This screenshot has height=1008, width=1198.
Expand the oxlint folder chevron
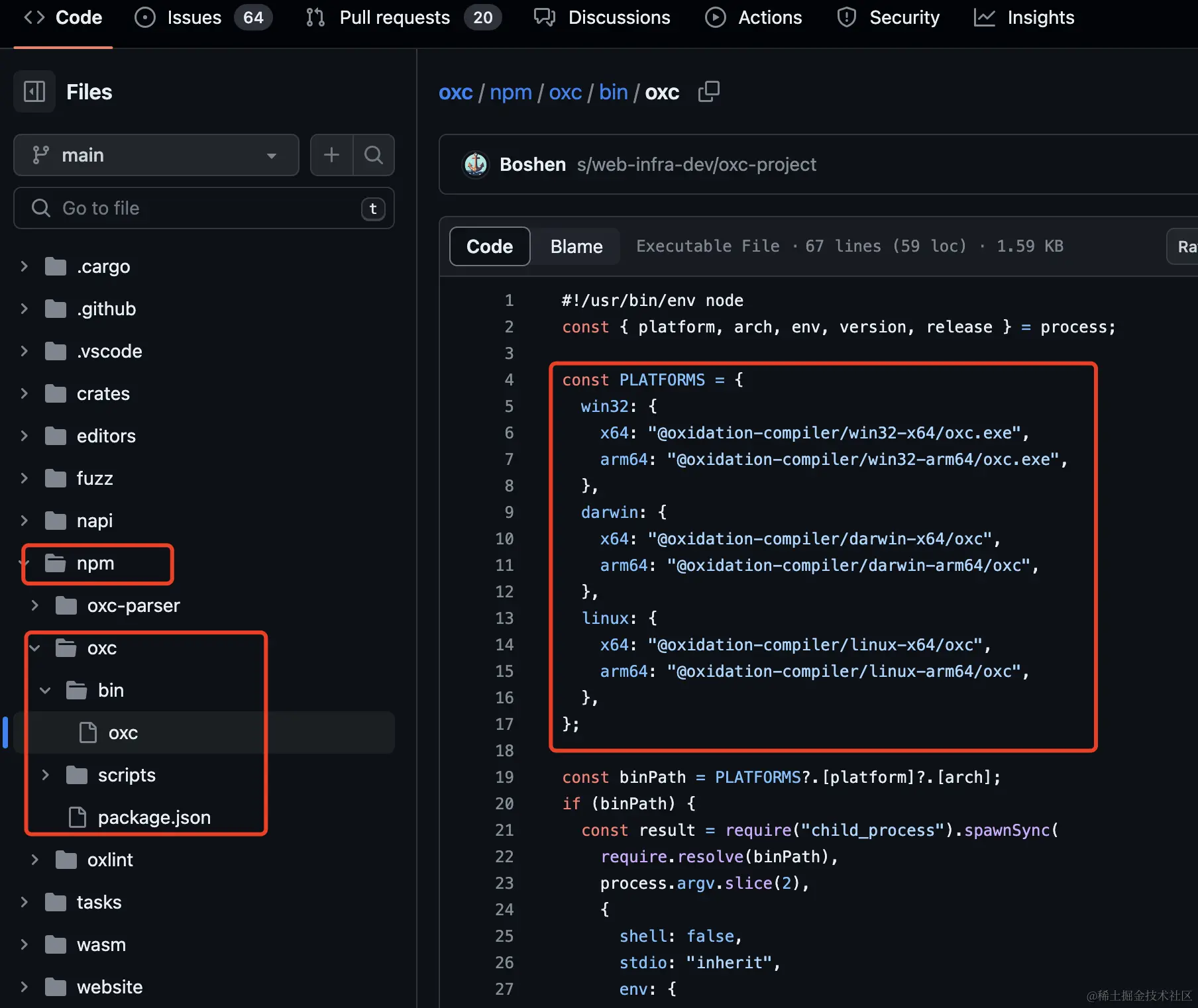35,860
